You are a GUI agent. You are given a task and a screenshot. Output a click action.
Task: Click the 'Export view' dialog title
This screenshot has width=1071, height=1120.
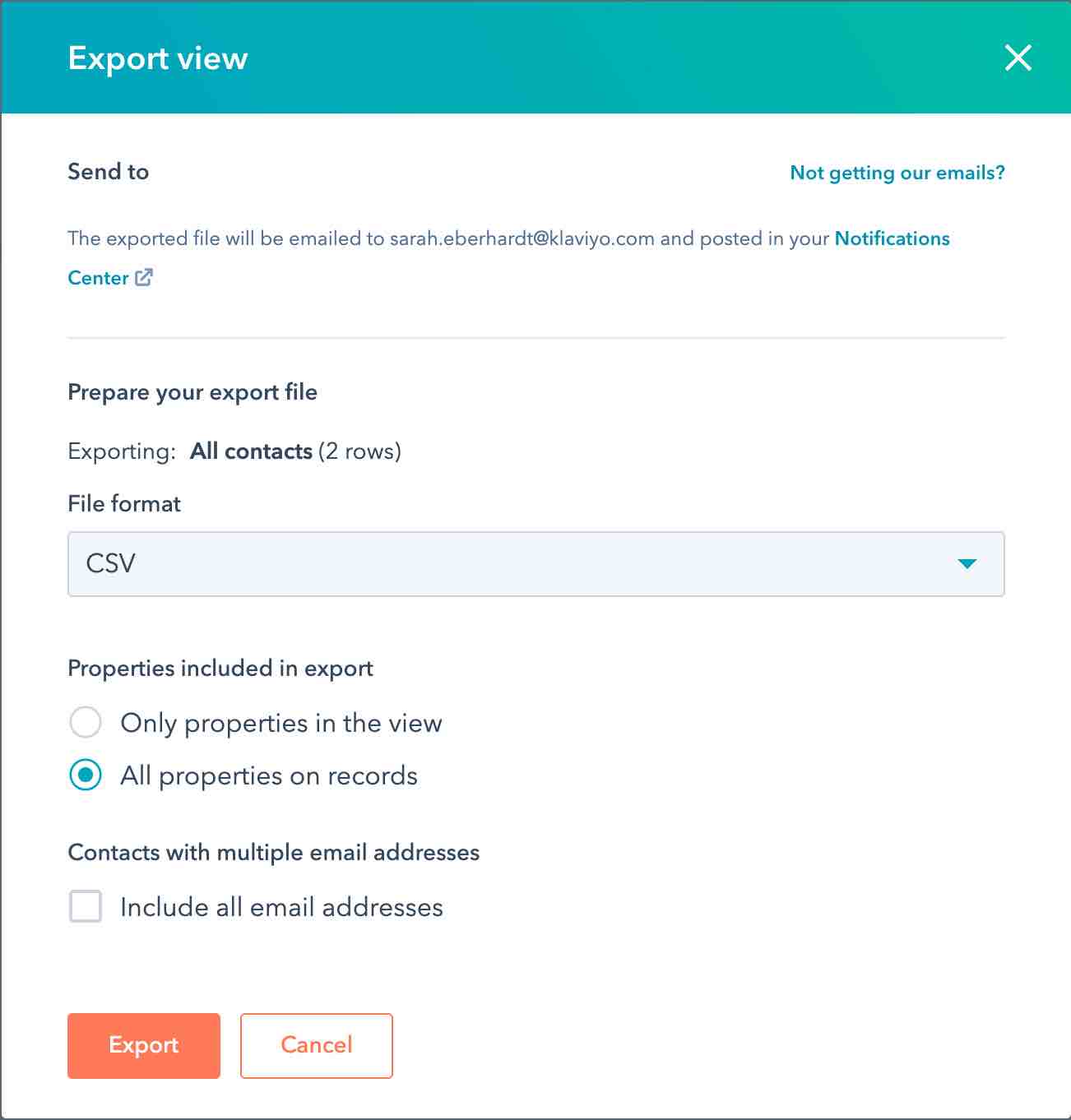tap(158, 58)
